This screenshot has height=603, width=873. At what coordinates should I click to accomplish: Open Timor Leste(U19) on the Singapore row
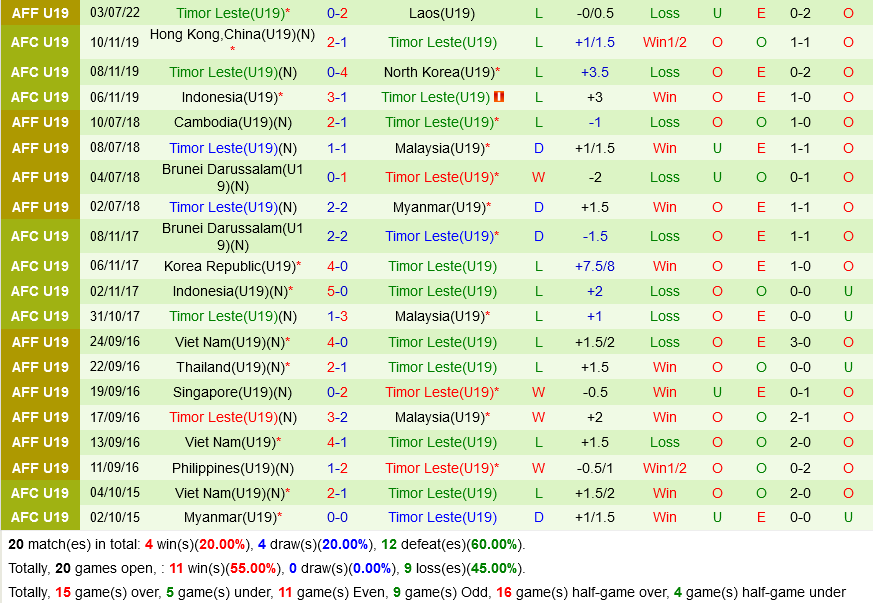442,393
